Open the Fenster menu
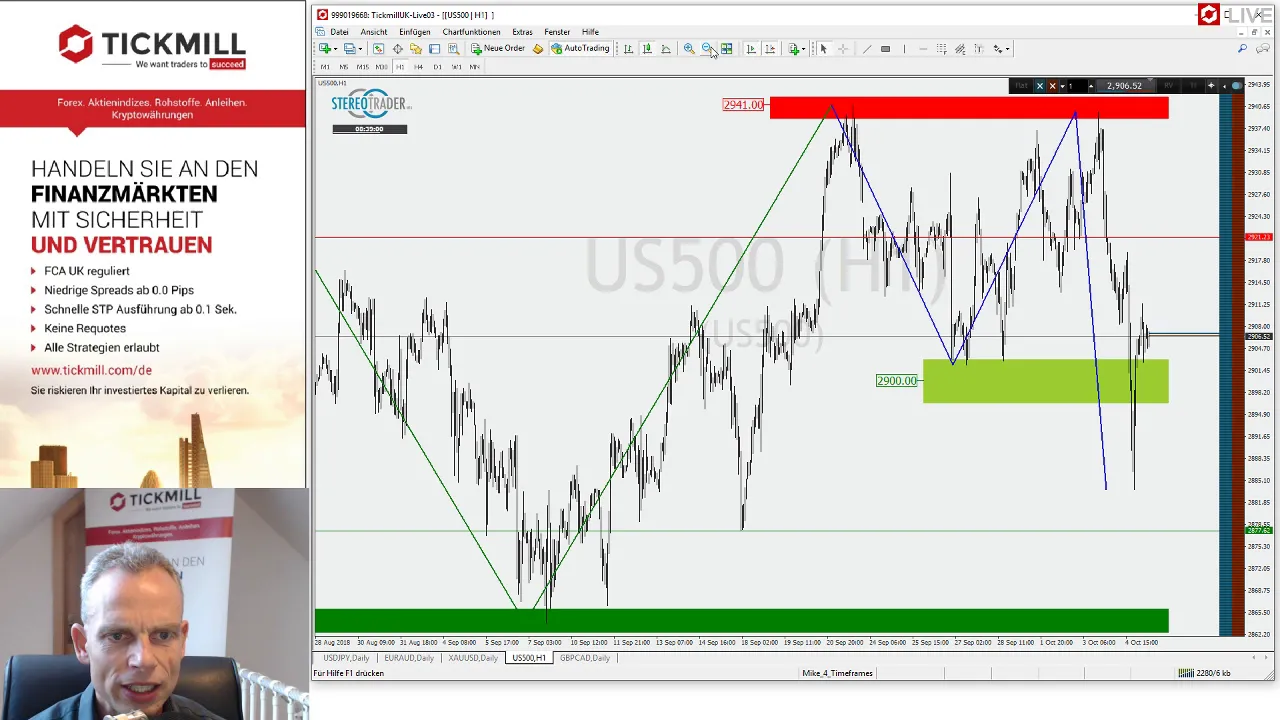This screenshot has height=720, width=1280. 557,32
